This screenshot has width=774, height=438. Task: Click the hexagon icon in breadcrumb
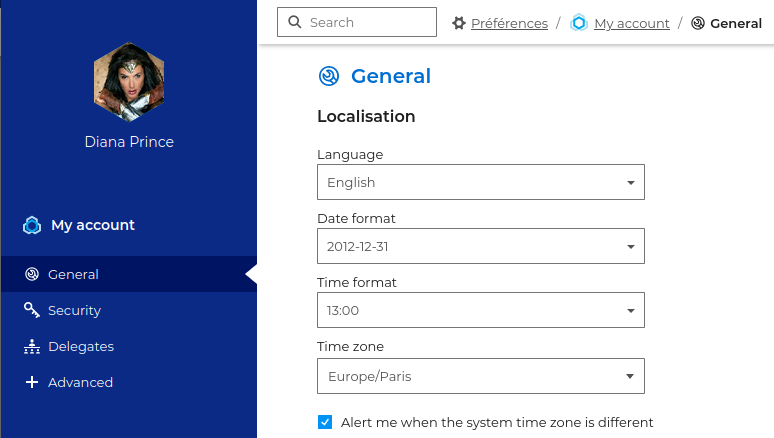click(x=579, y=23)
